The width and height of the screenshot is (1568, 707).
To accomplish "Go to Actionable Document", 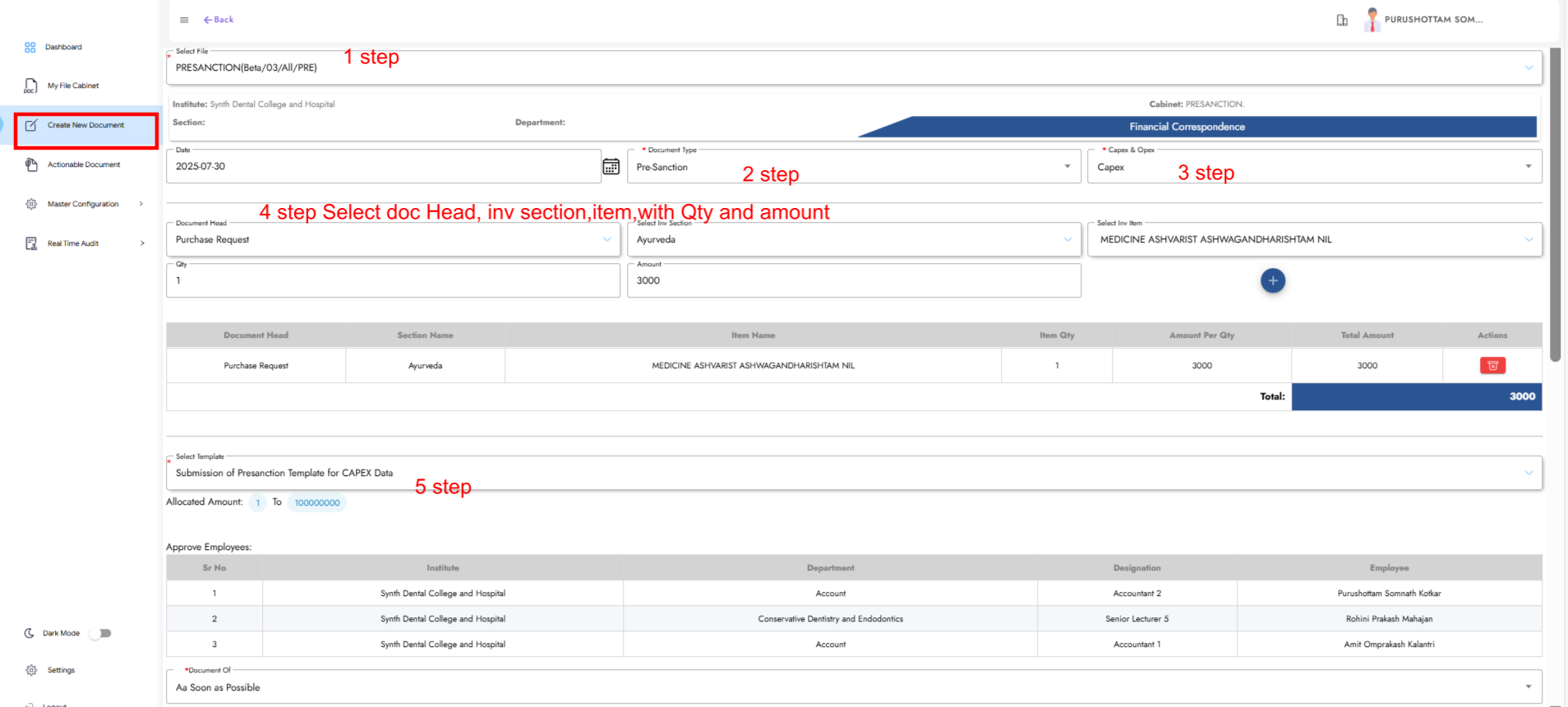I will [x=83, y=164].
